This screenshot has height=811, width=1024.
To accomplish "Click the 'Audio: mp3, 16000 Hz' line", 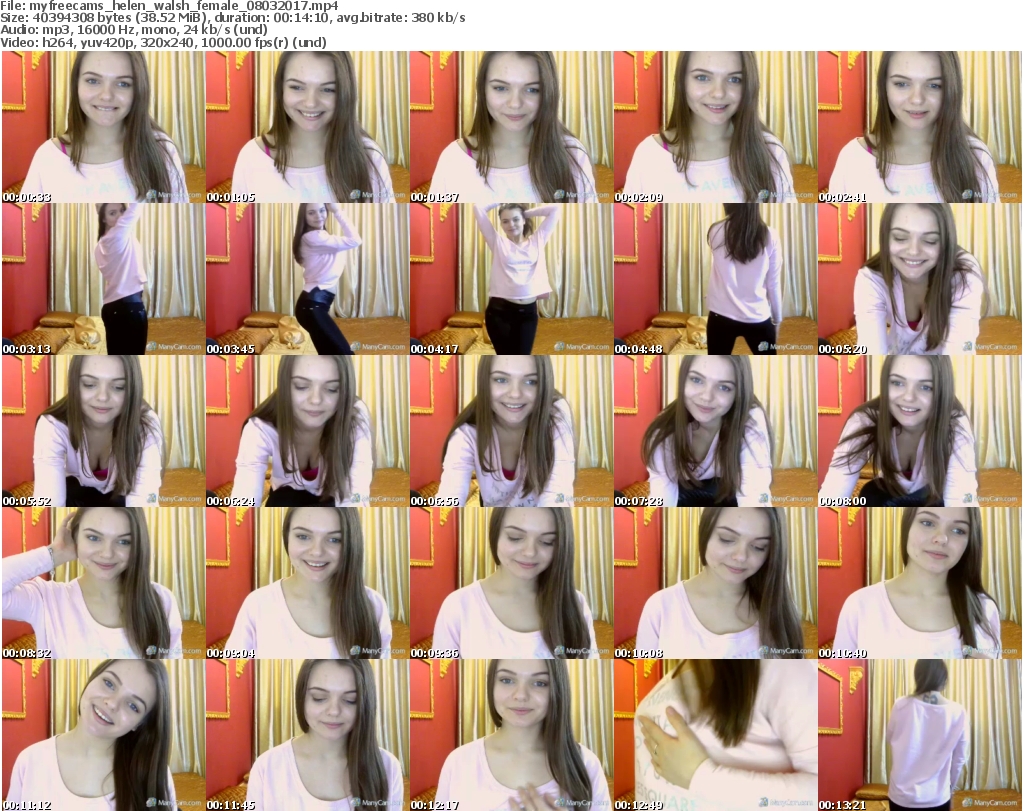I will click(134, 30).
